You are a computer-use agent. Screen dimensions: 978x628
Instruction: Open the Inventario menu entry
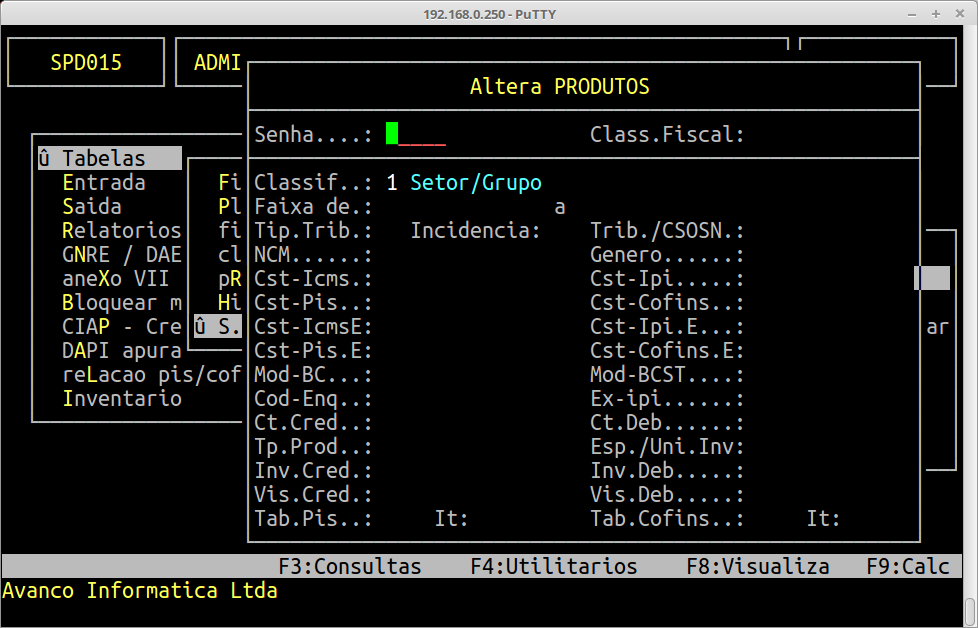point(121,399)
